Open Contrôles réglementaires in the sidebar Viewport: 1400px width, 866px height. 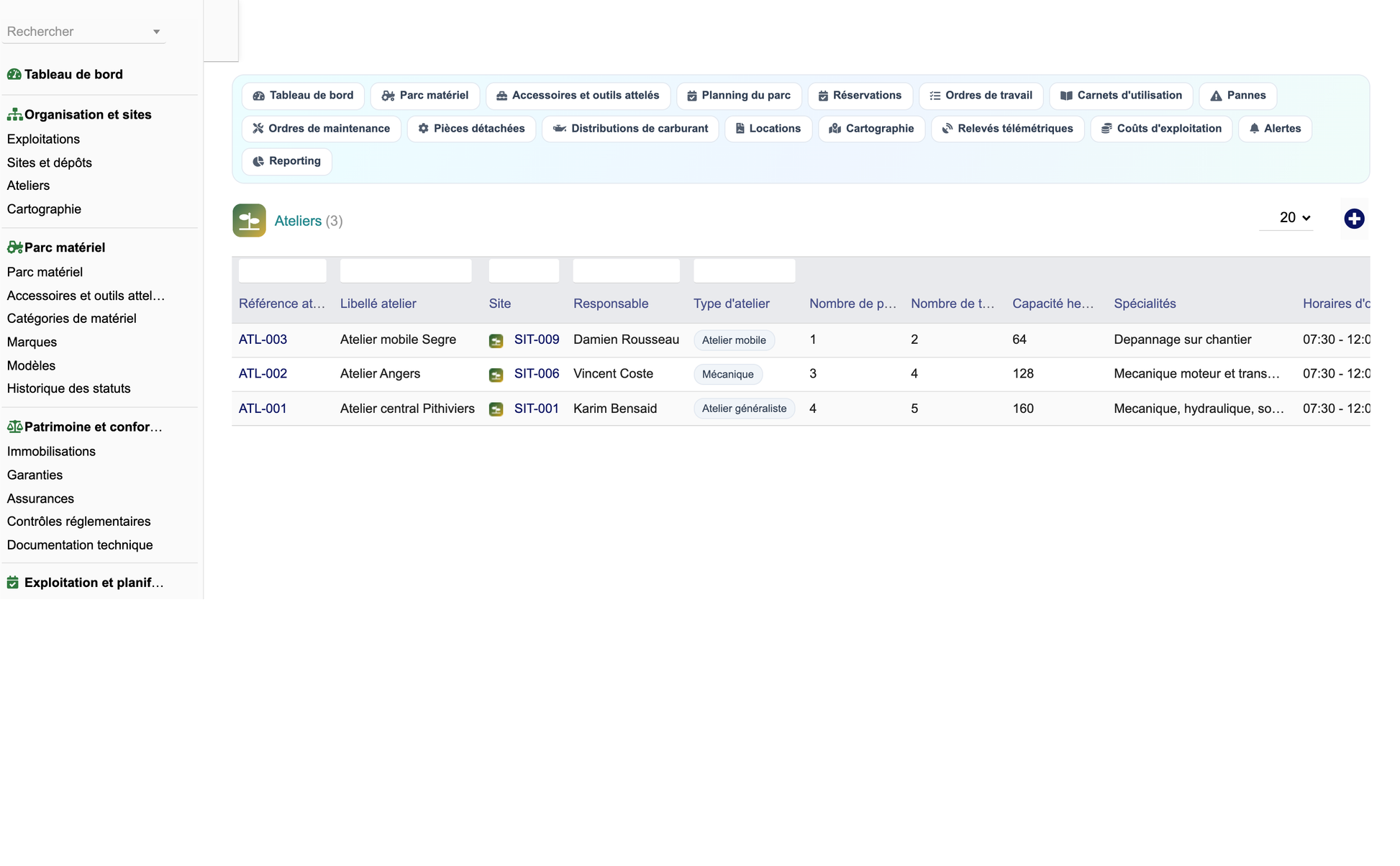(x=78, y=521)
